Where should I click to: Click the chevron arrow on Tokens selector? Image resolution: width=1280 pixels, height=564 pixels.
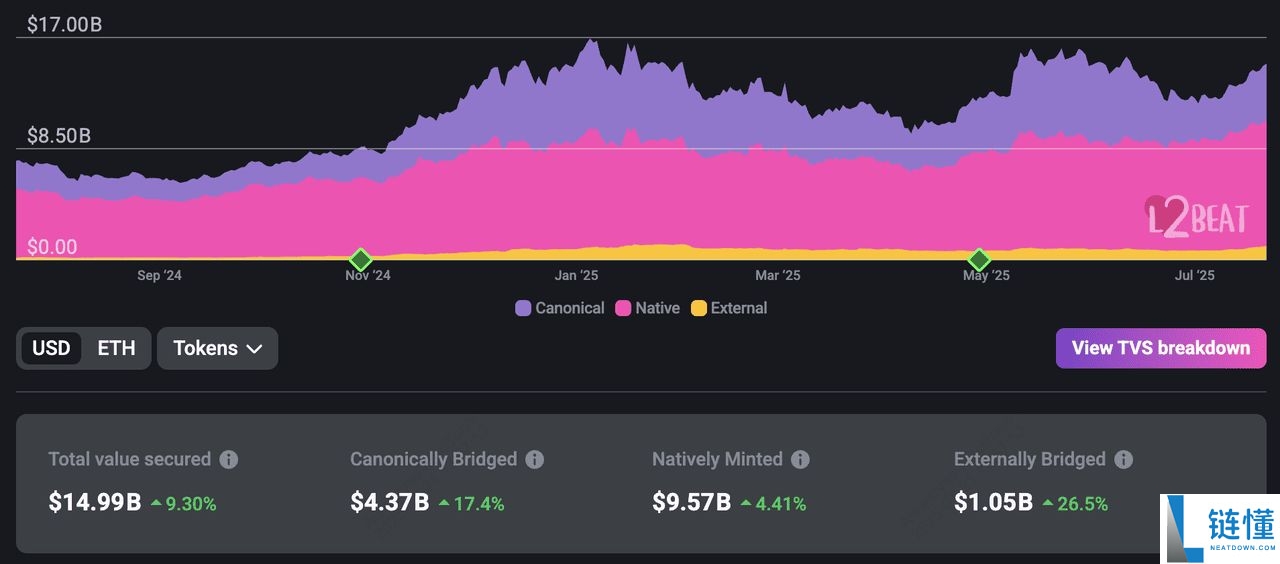click(254, 349)
